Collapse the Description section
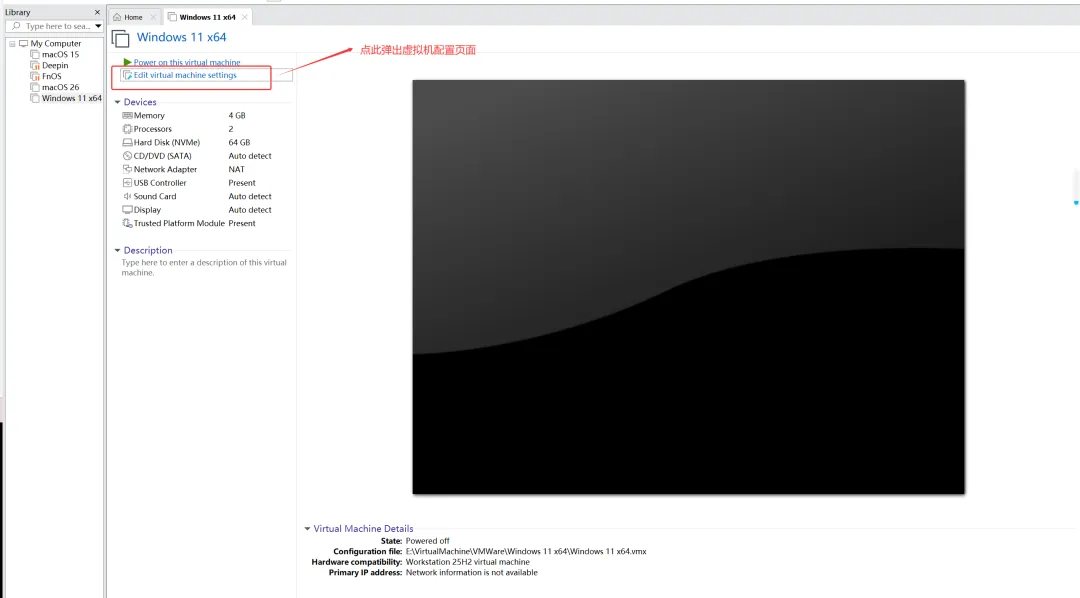 click(x=117, y=250)
